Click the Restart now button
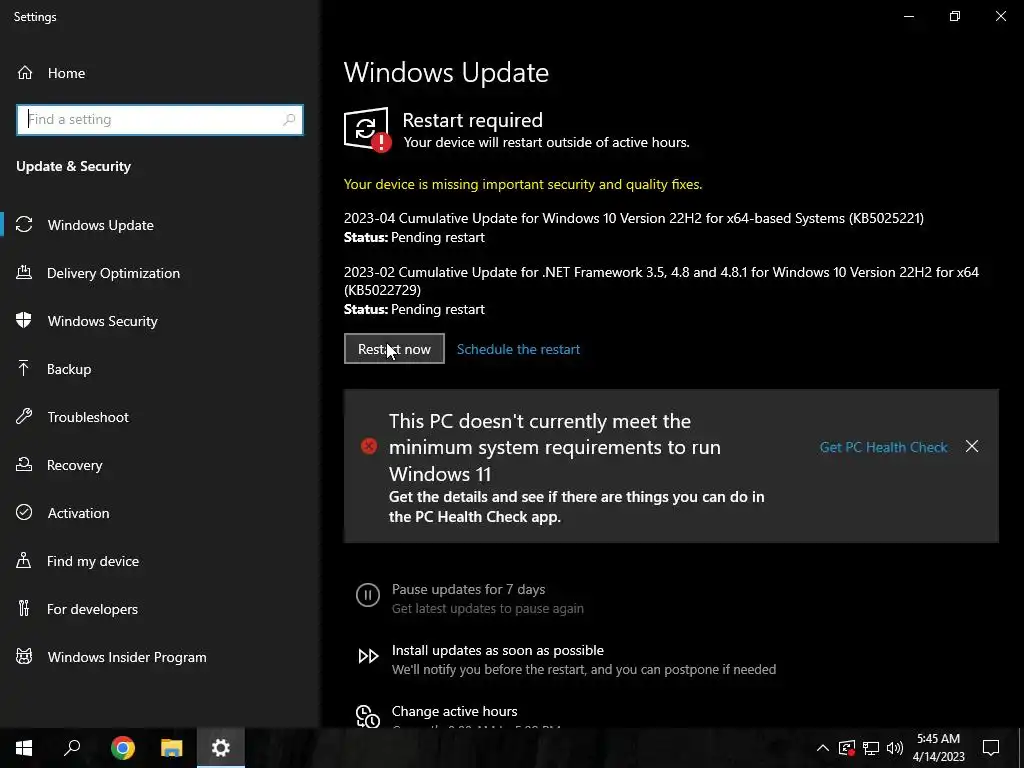The image size is (1024, 768). [394, 349]
